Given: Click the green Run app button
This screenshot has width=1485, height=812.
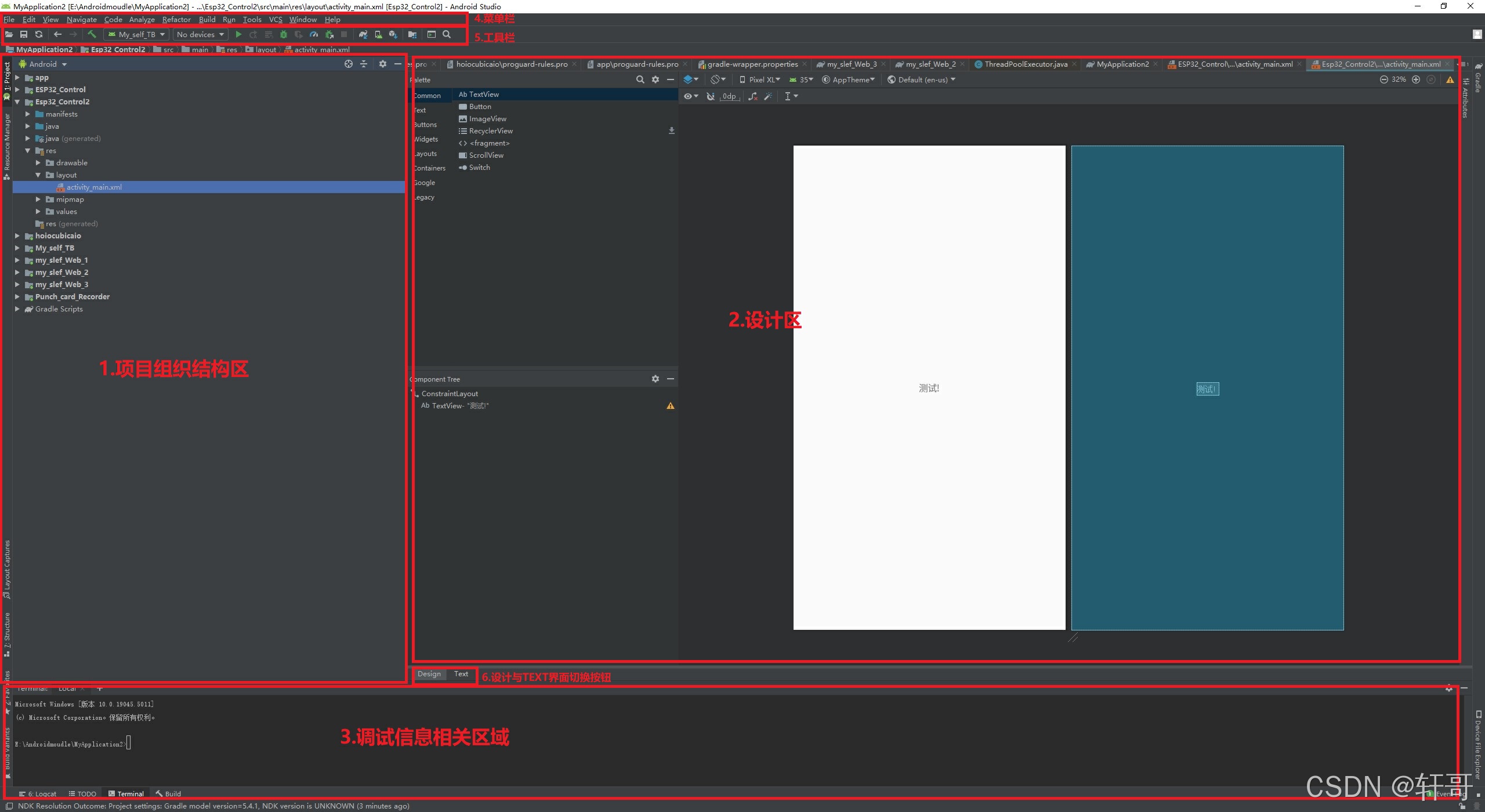Looking at the screenshot, I should point(238,35).
